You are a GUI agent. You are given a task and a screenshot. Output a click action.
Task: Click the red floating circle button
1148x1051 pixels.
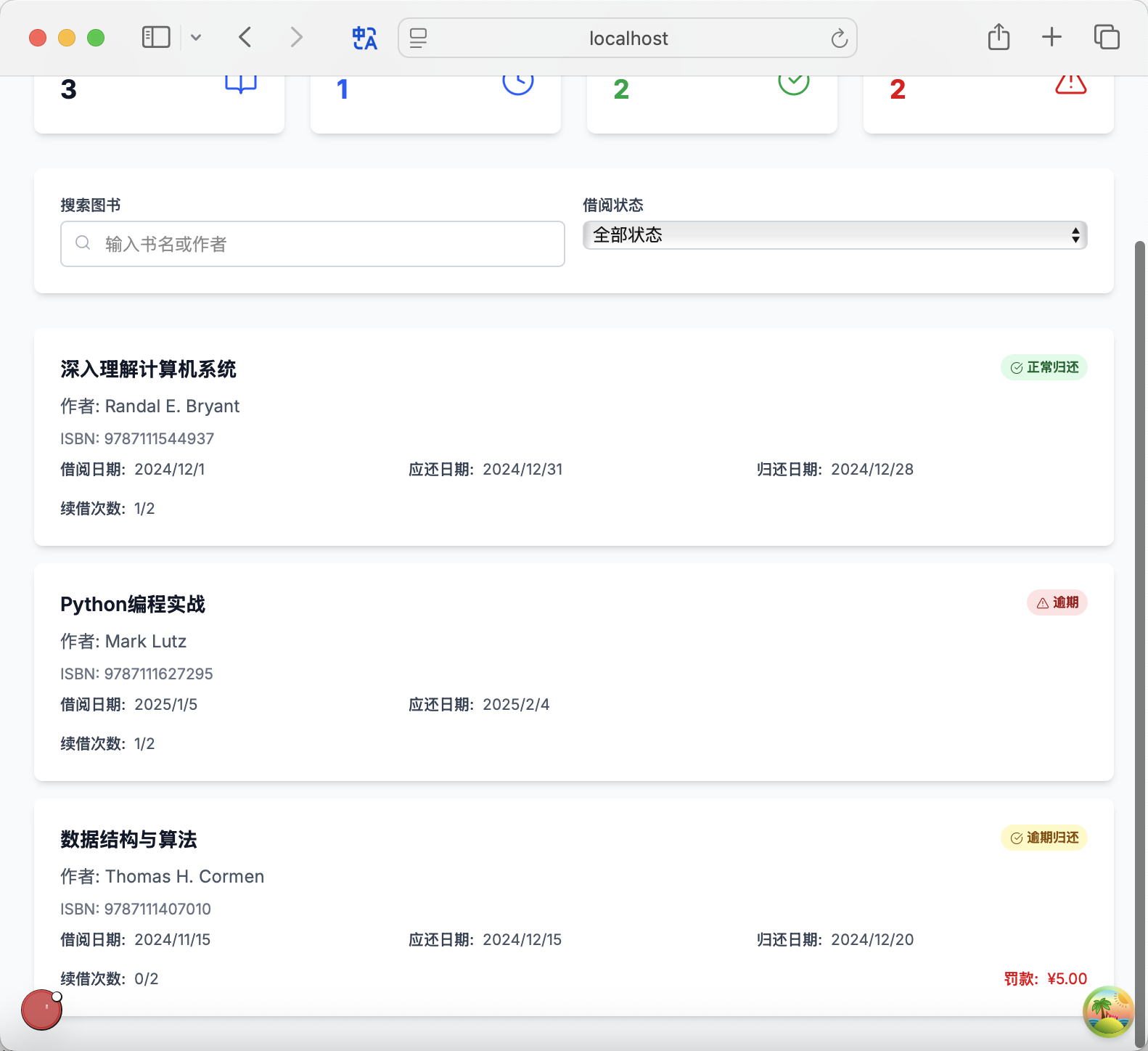(41, 1010)
